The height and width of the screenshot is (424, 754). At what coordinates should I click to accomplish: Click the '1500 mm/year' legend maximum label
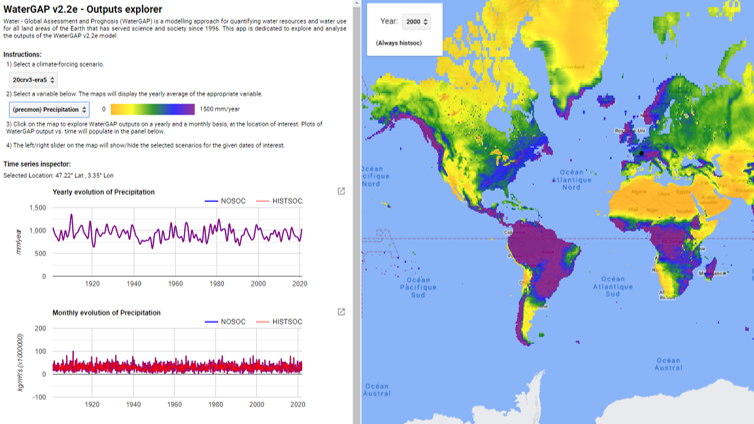click(x=220, y=109)
